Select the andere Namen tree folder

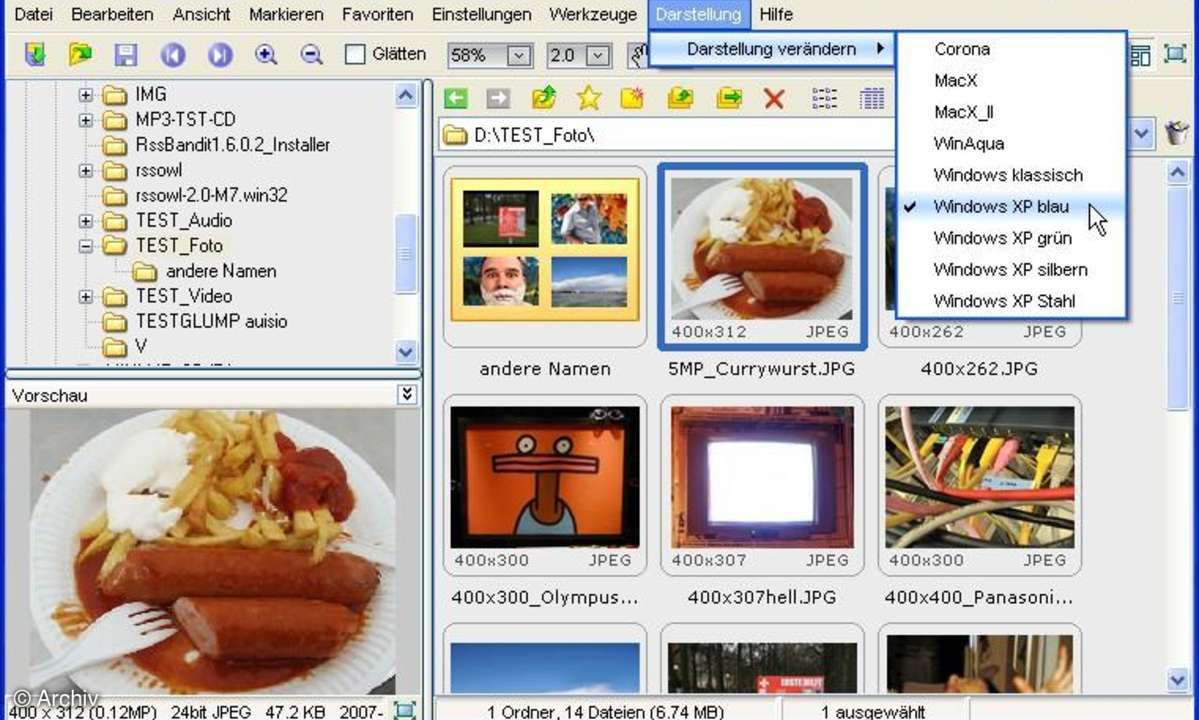[x=221, y=271]
